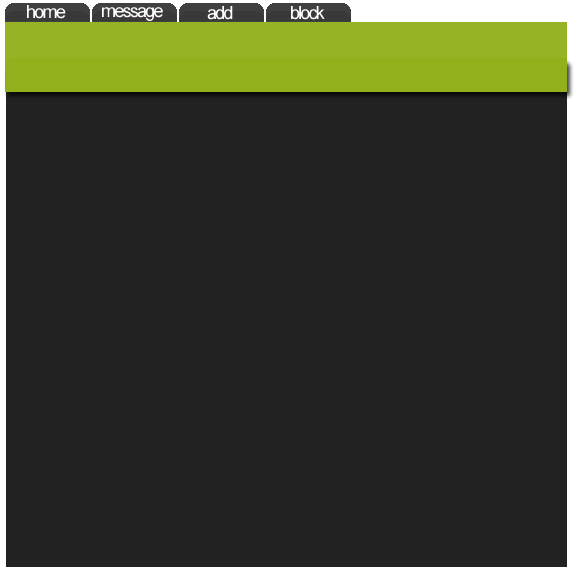Switch to the message tab
This screenshot has height=567, width=574.
134,12
